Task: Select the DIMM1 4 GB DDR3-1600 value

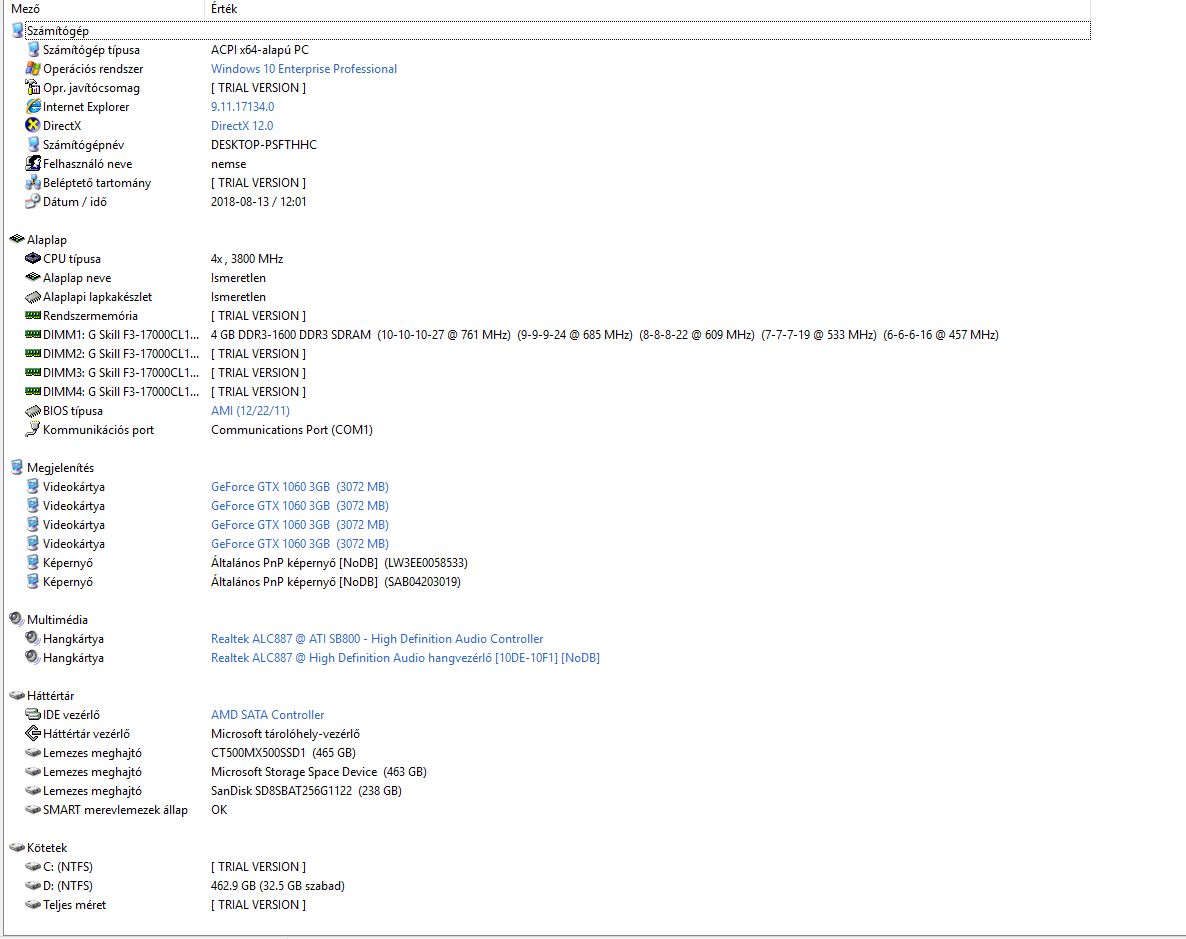Action: click(604, 334)
